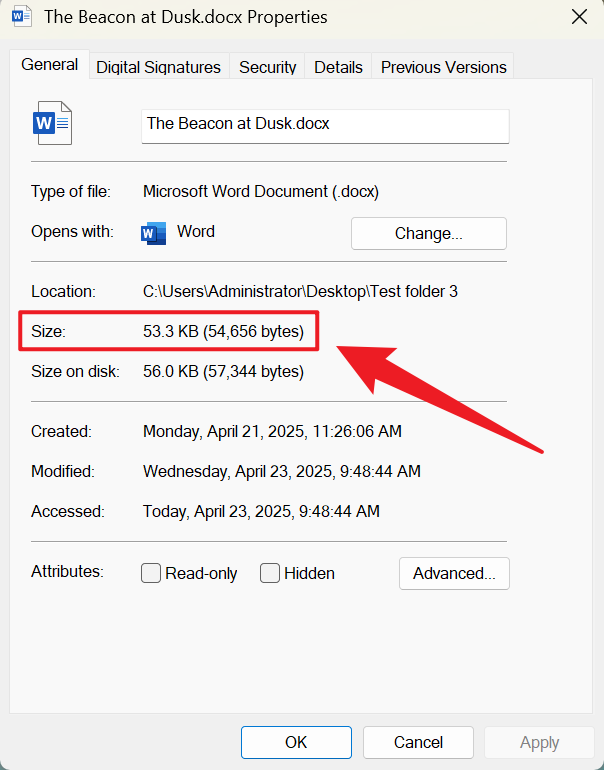Enable the Read-only checkbox
Viewport: 604px width, 770px height.
[151, 573]
